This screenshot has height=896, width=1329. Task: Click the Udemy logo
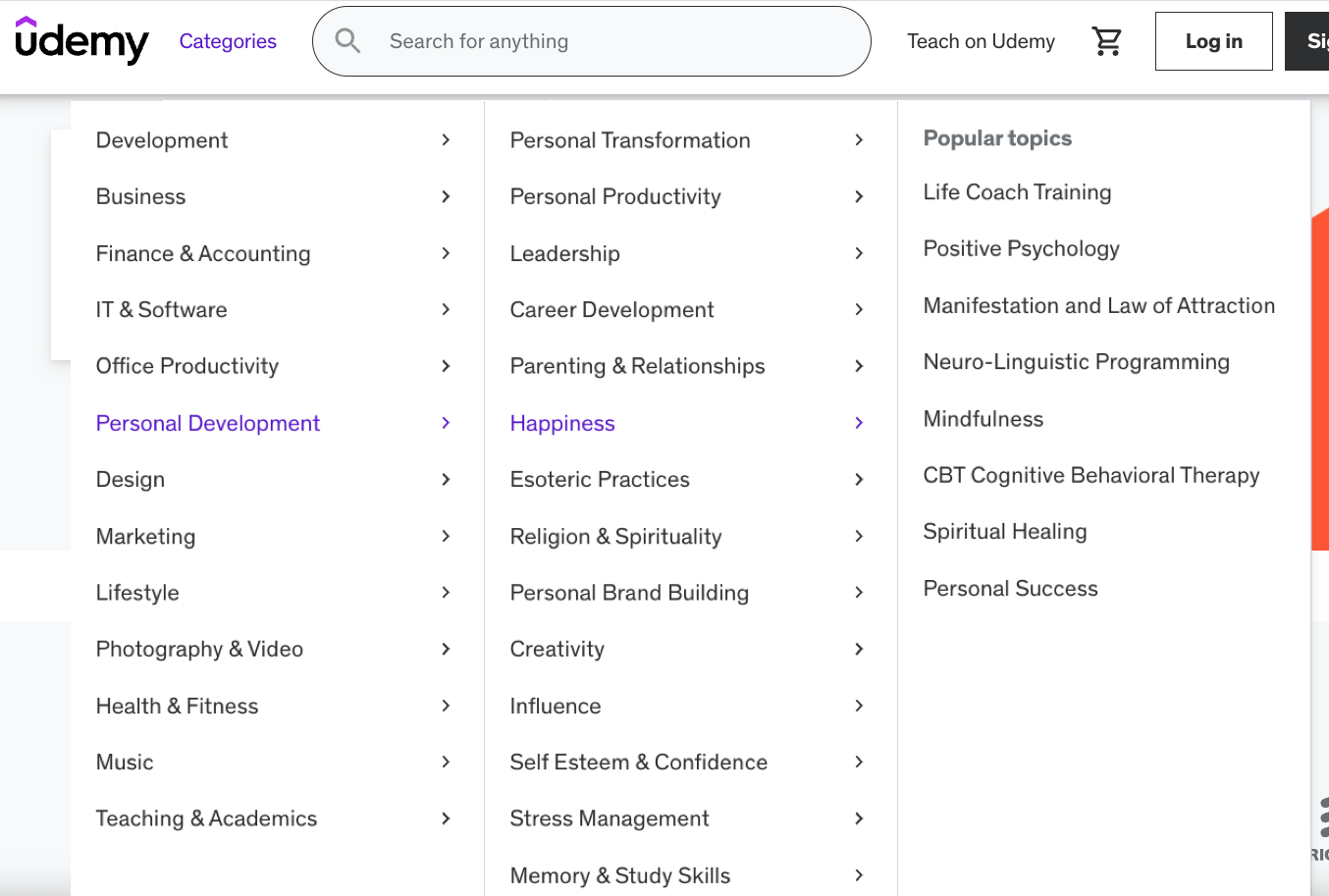click(x=81, y=40)
